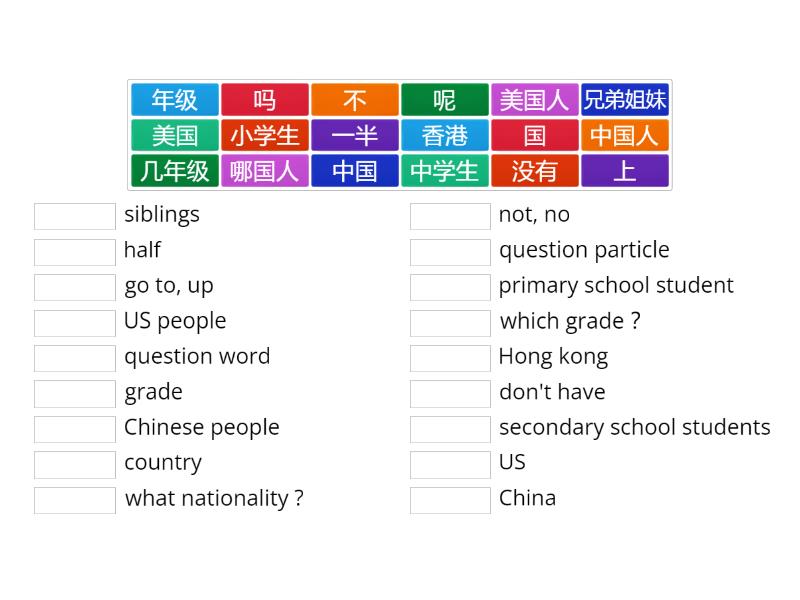800x600 pixels.
Task: Pick the pink 哪国人 tile
Action: pyautogui.click(x=265, y=171)
